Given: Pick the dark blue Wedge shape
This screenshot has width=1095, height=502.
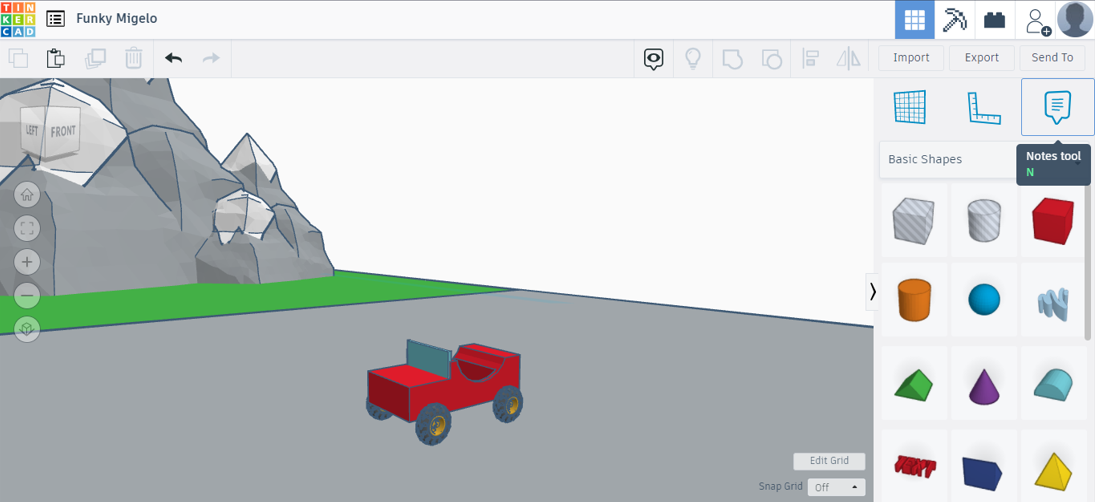Looking at the screenshot, I should [983, 466].
